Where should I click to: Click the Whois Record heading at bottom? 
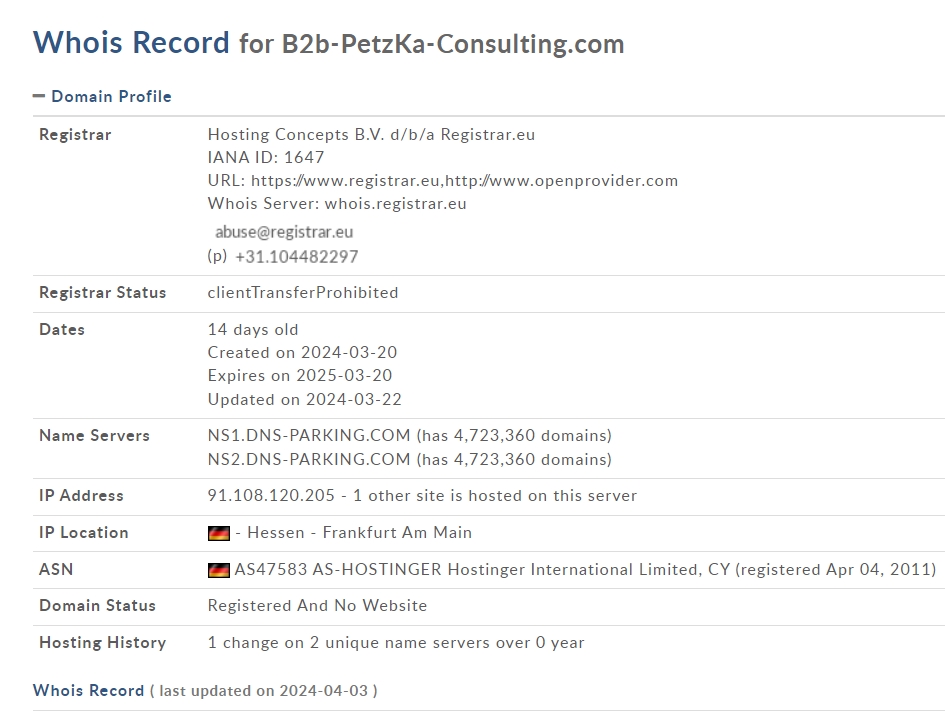pyautogui.click(x=89, y=691)
